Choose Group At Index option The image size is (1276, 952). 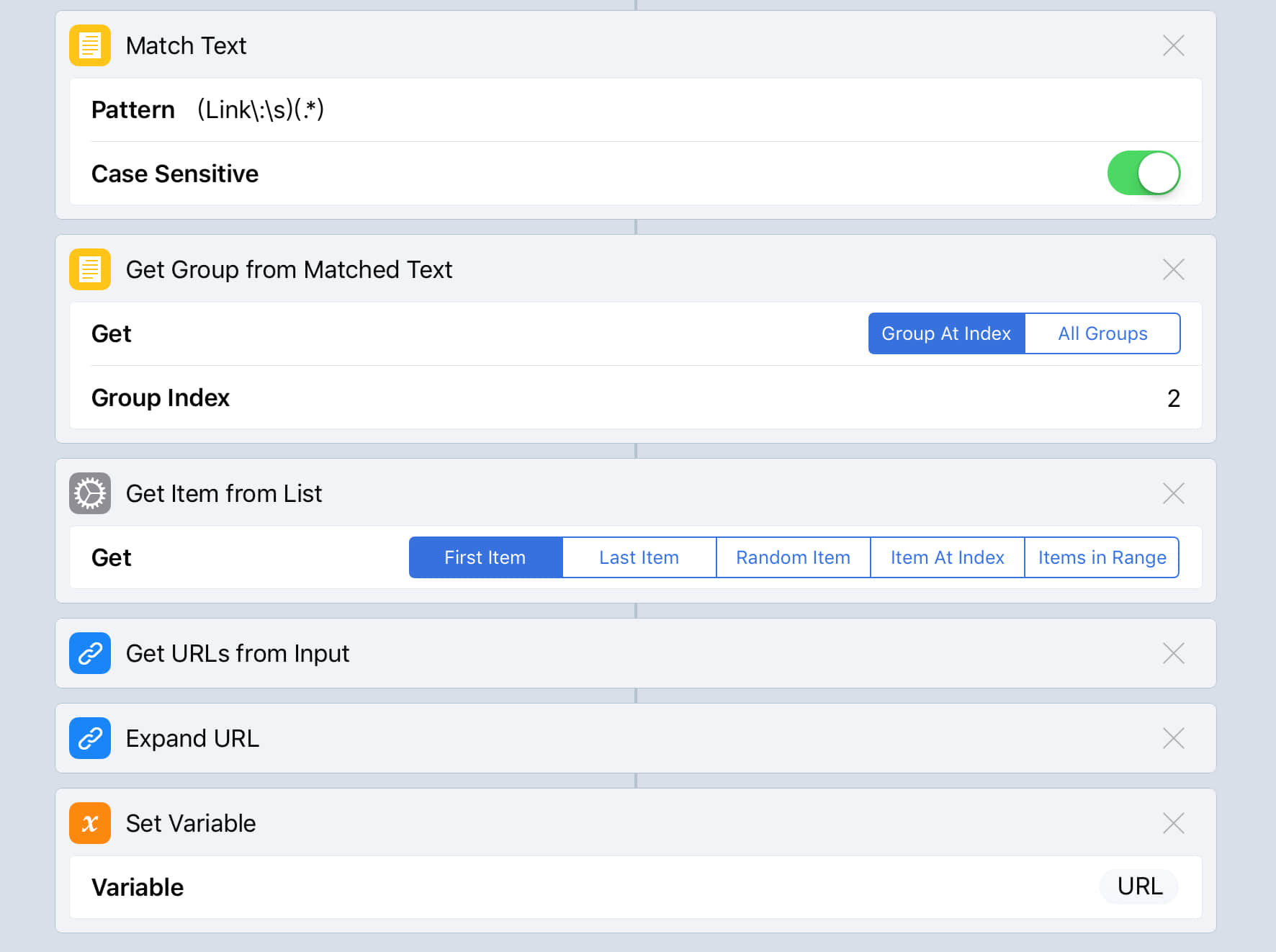946,333
